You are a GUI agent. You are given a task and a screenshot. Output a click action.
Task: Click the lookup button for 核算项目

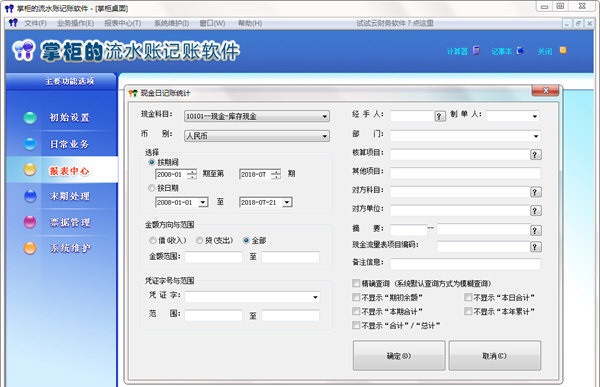point(535,155)
